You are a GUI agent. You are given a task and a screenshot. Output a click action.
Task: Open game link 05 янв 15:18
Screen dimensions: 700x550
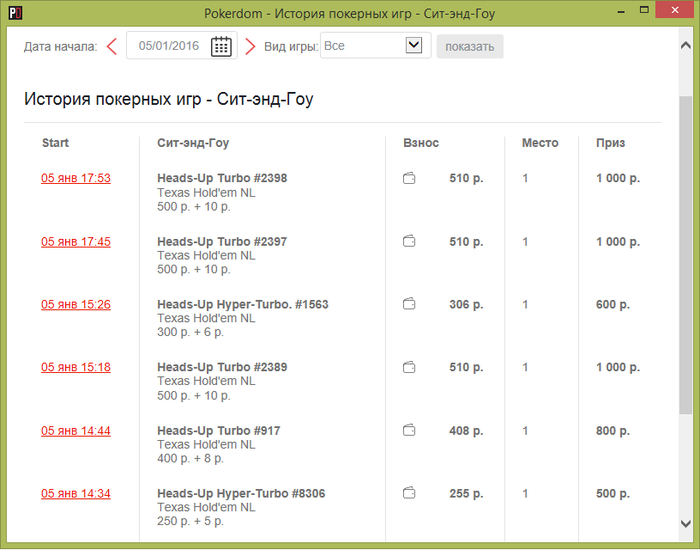(76, 367)
